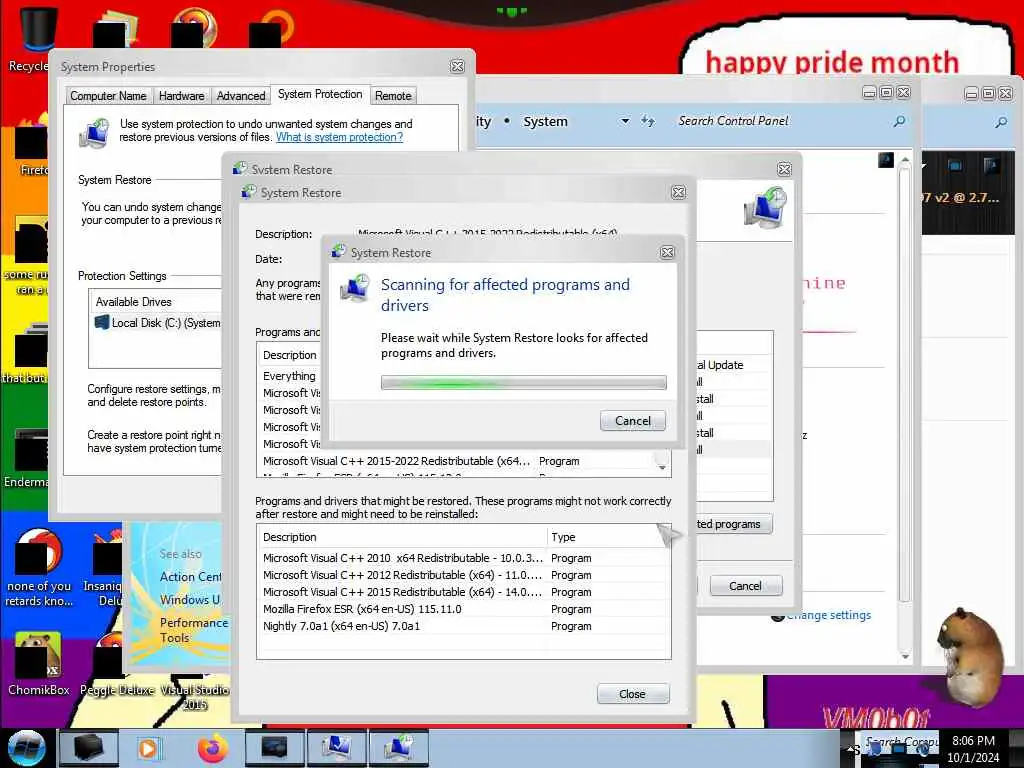1024x768 pixels.
Task: Click the black box taskbar icon
Action: click(88, 748)
